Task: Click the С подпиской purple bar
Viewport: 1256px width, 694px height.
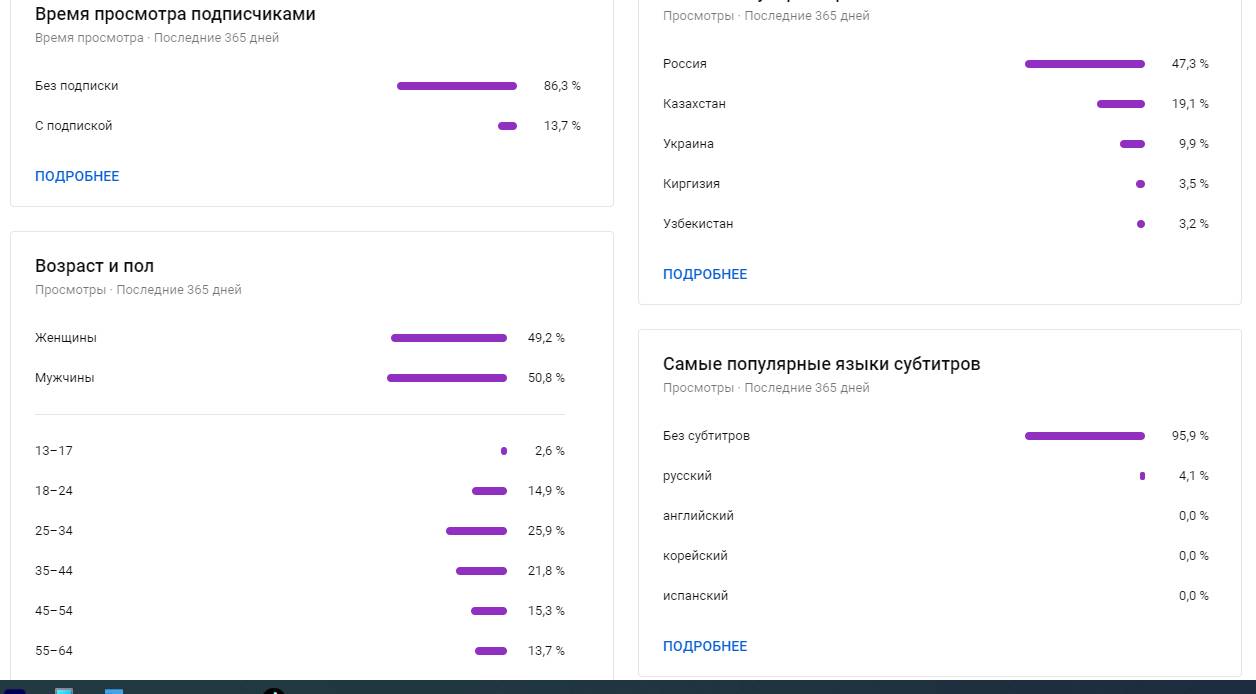Action: [x=507, y=126]
